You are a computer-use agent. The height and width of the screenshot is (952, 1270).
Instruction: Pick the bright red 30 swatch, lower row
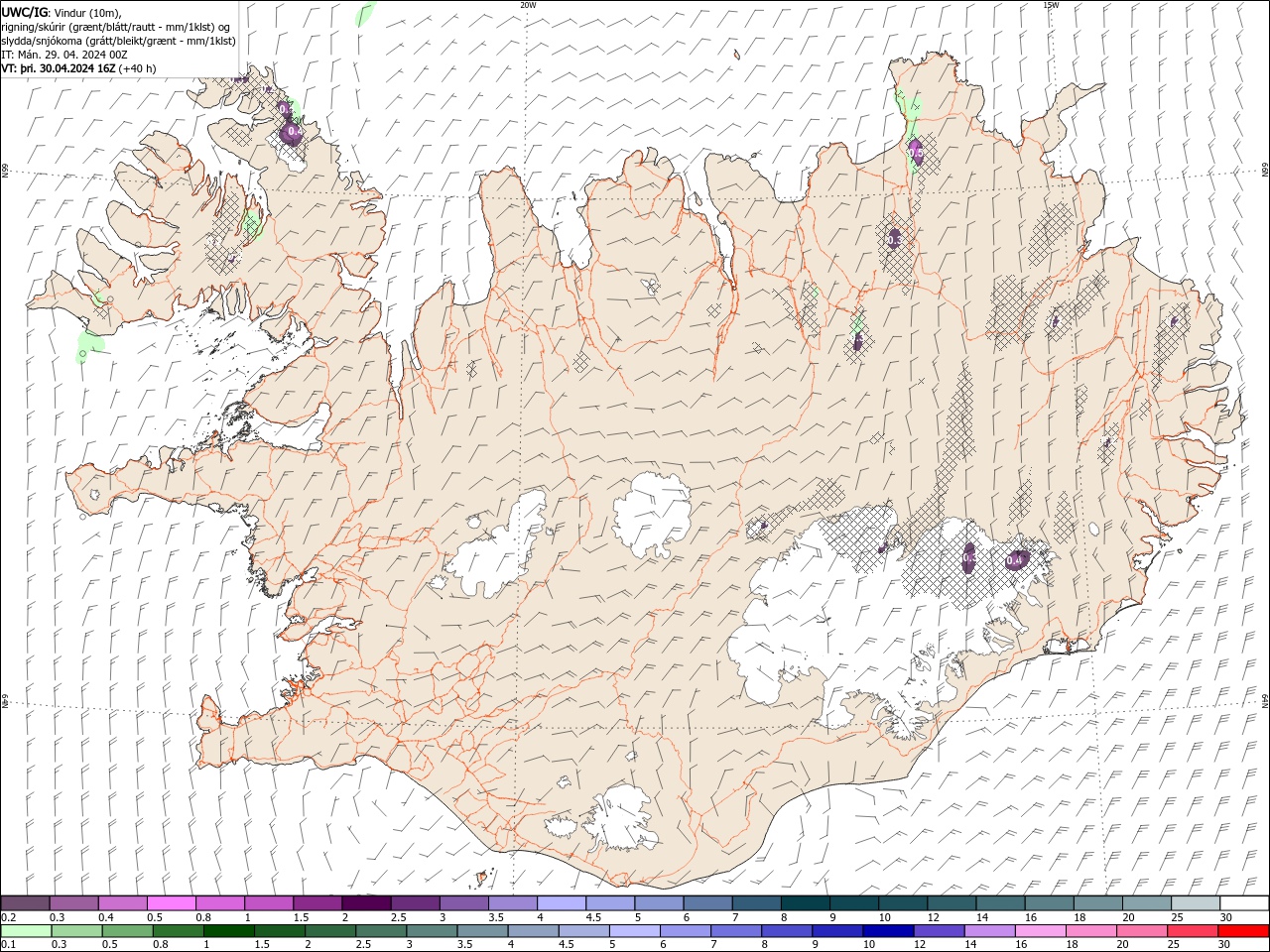[1242, 931]
